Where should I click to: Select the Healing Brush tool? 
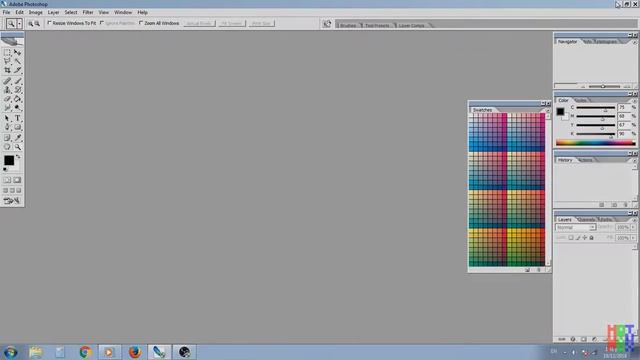pyautogui.click(x=7, y=81)
